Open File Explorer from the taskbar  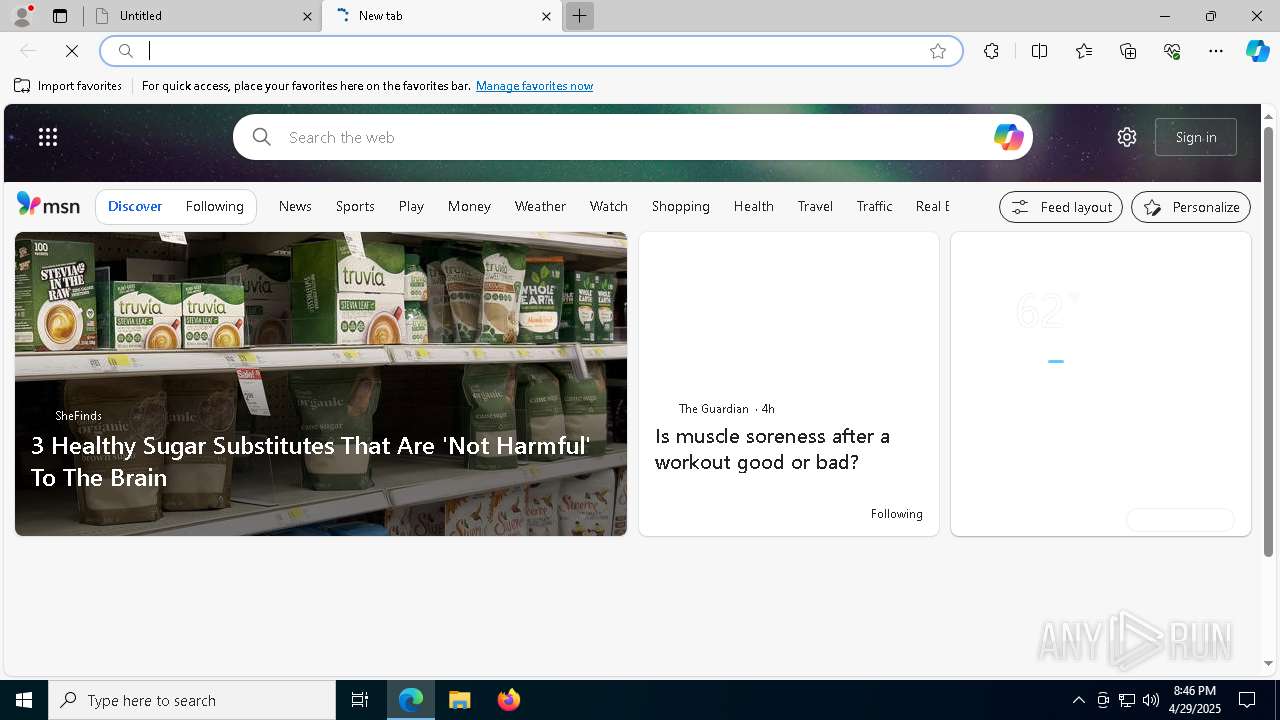[x=460, y=700]
